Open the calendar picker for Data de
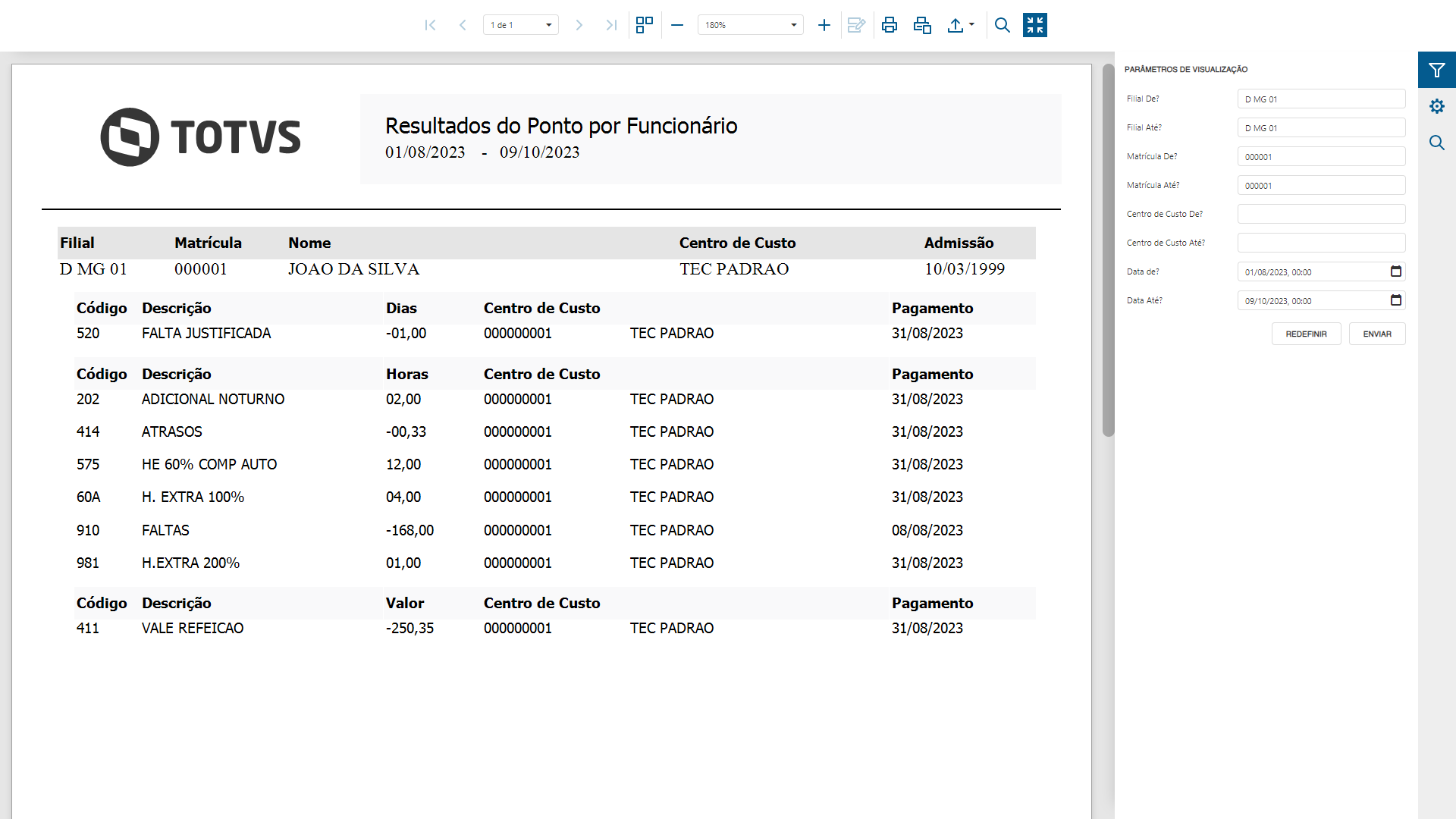1456x819 pixels. click(1397, 271)
